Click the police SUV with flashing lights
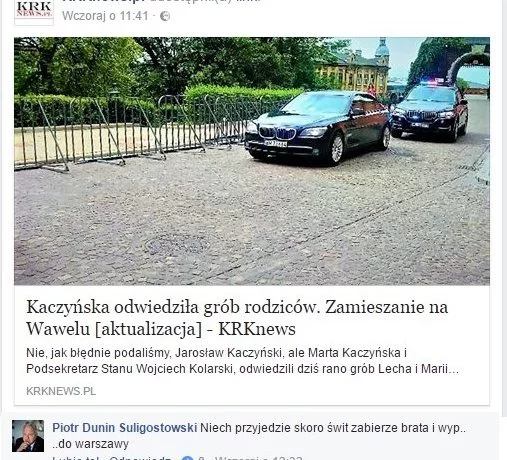 pos(430,112)
